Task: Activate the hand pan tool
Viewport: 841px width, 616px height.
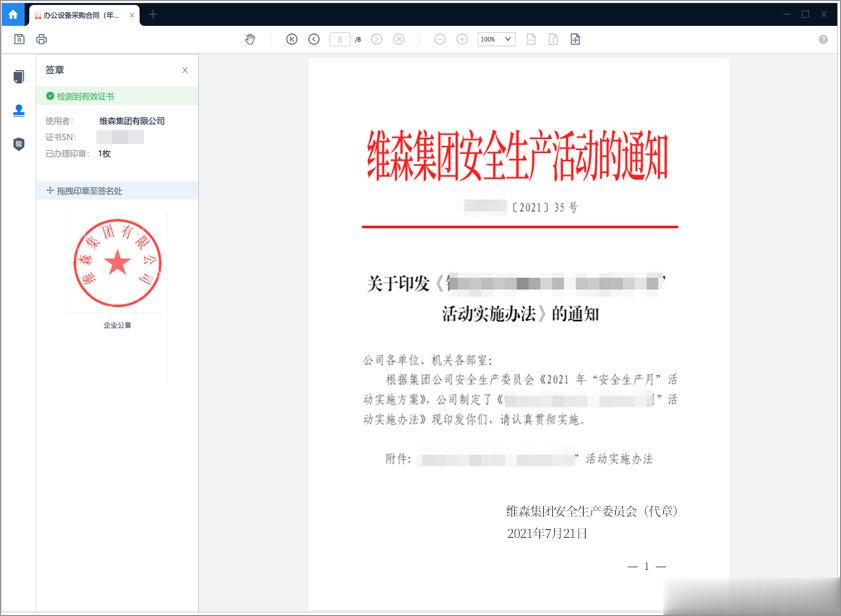Action: 250,39
